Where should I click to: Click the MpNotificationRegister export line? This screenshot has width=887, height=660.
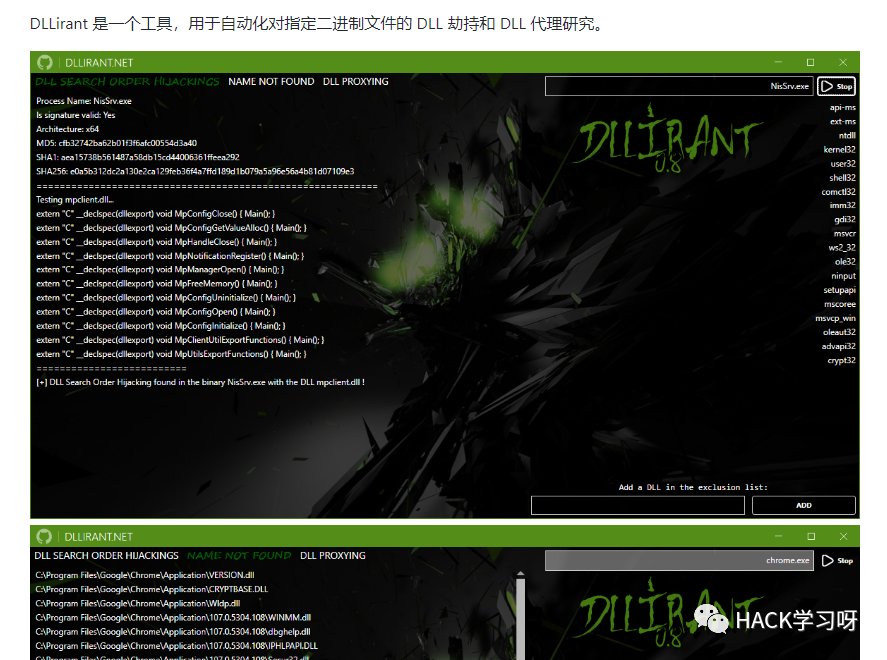[x=170, y=256]
